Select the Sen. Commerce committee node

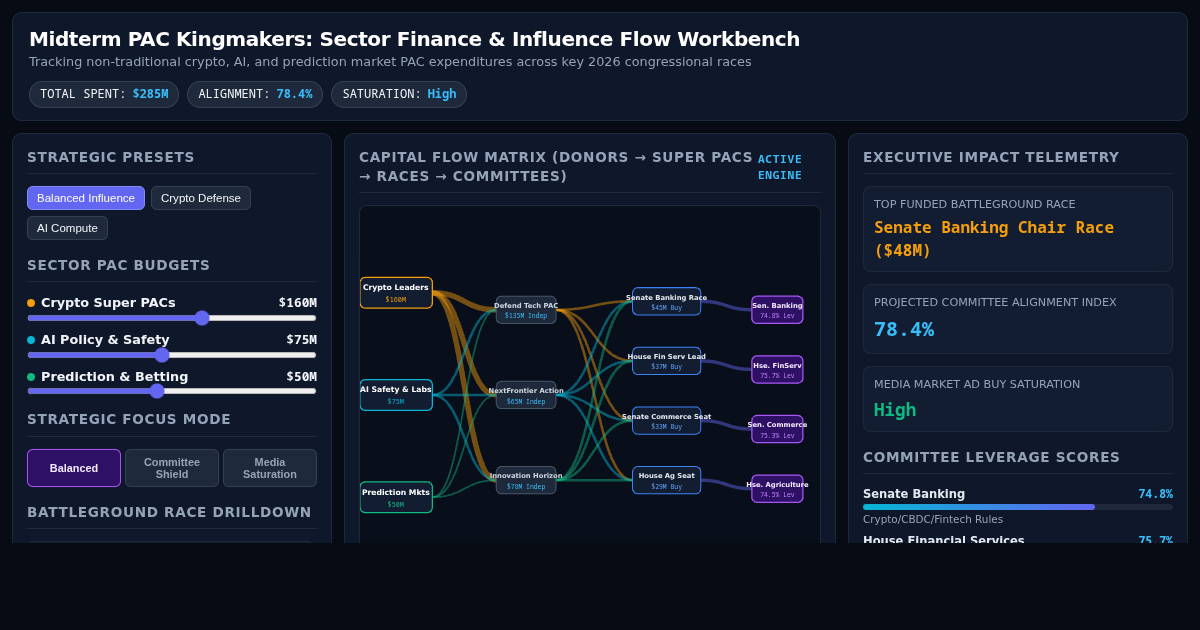click(x=777, y=429)
